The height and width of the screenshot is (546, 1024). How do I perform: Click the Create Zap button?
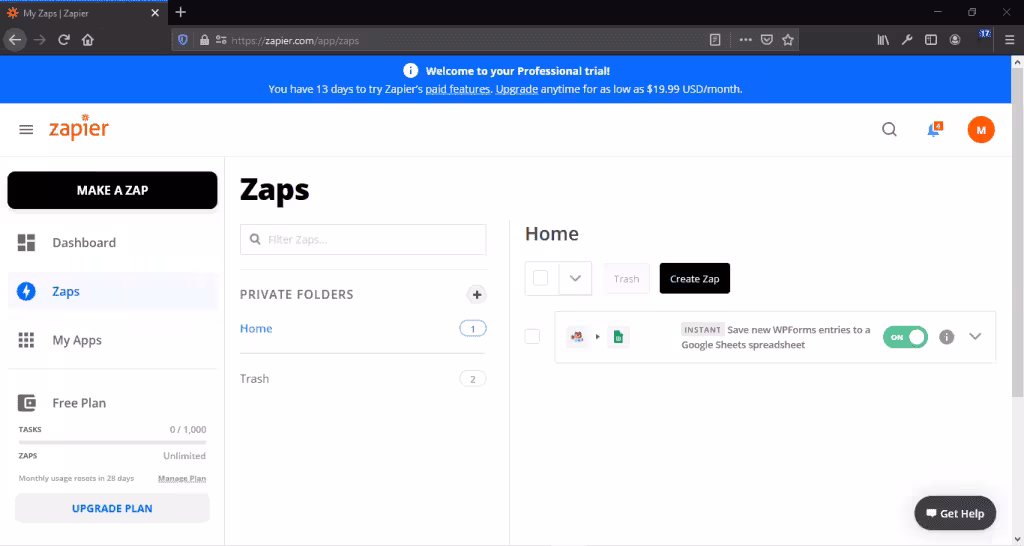694,278
